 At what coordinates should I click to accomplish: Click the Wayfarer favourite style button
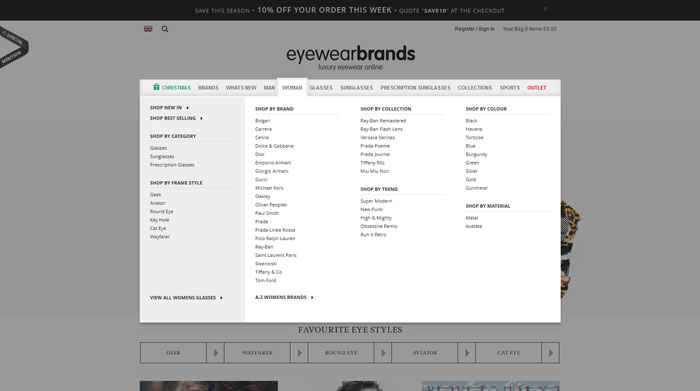point(257,353)
